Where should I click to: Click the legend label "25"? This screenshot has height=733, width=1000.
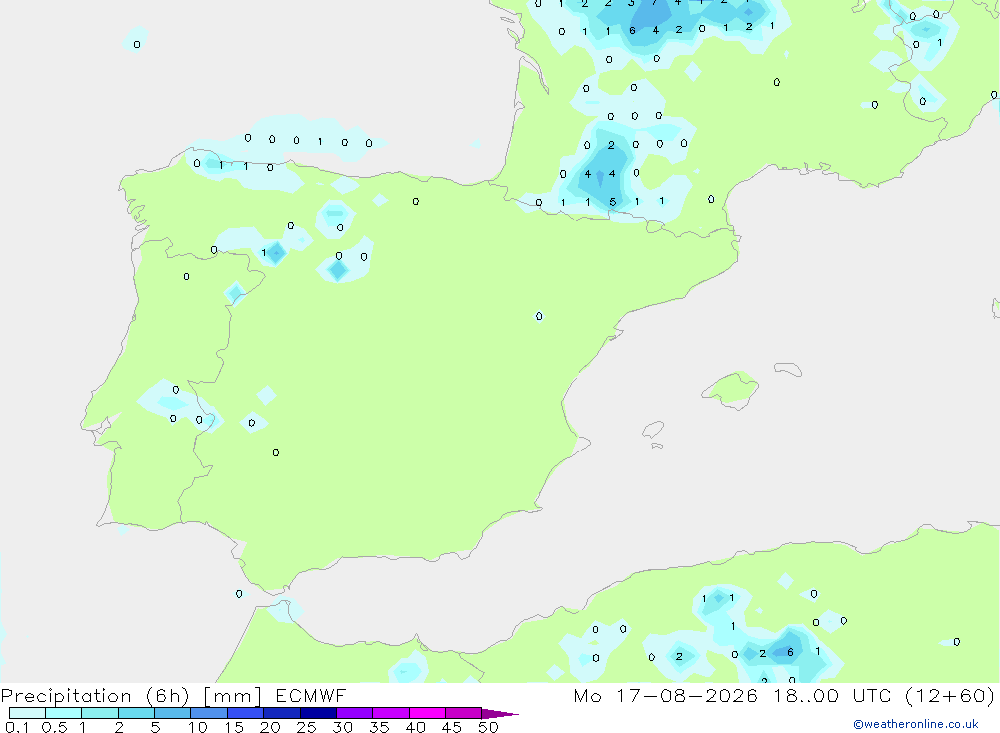coord(307,727)
